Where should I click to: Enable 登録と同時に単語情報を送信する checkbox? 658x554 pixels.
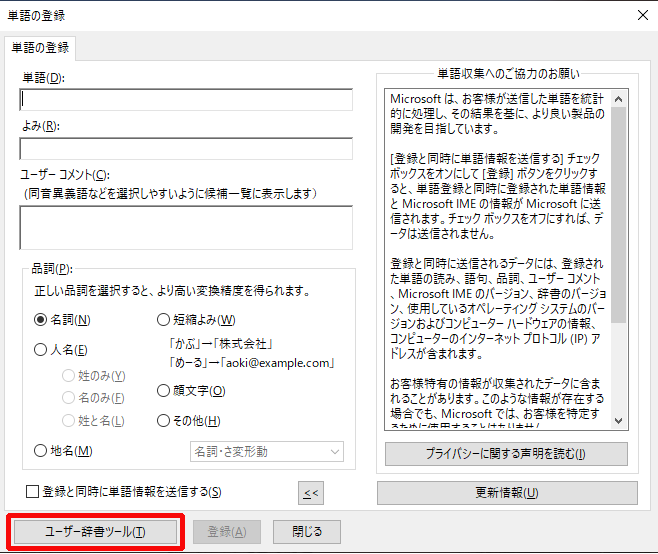click(33, 492)
